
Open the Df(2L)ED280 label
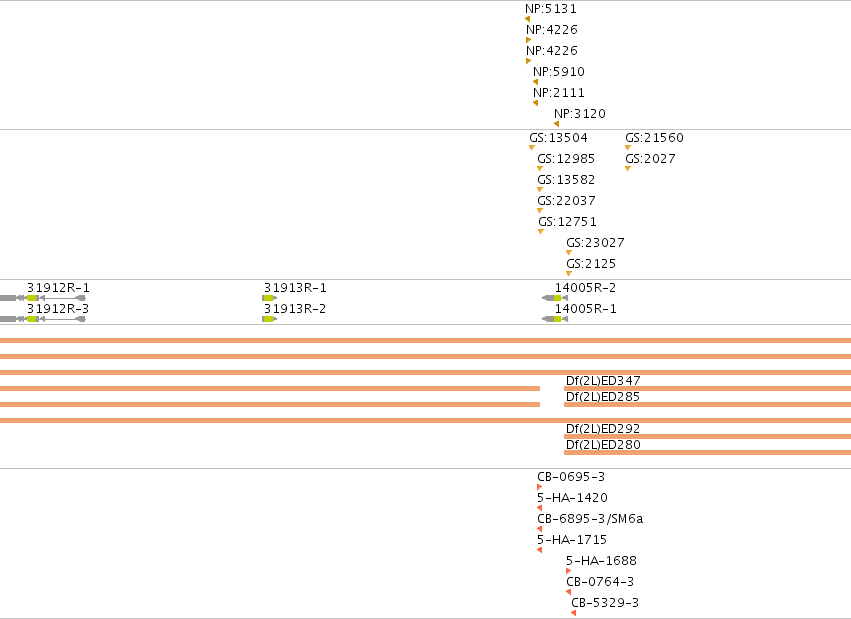pos(603,444)
